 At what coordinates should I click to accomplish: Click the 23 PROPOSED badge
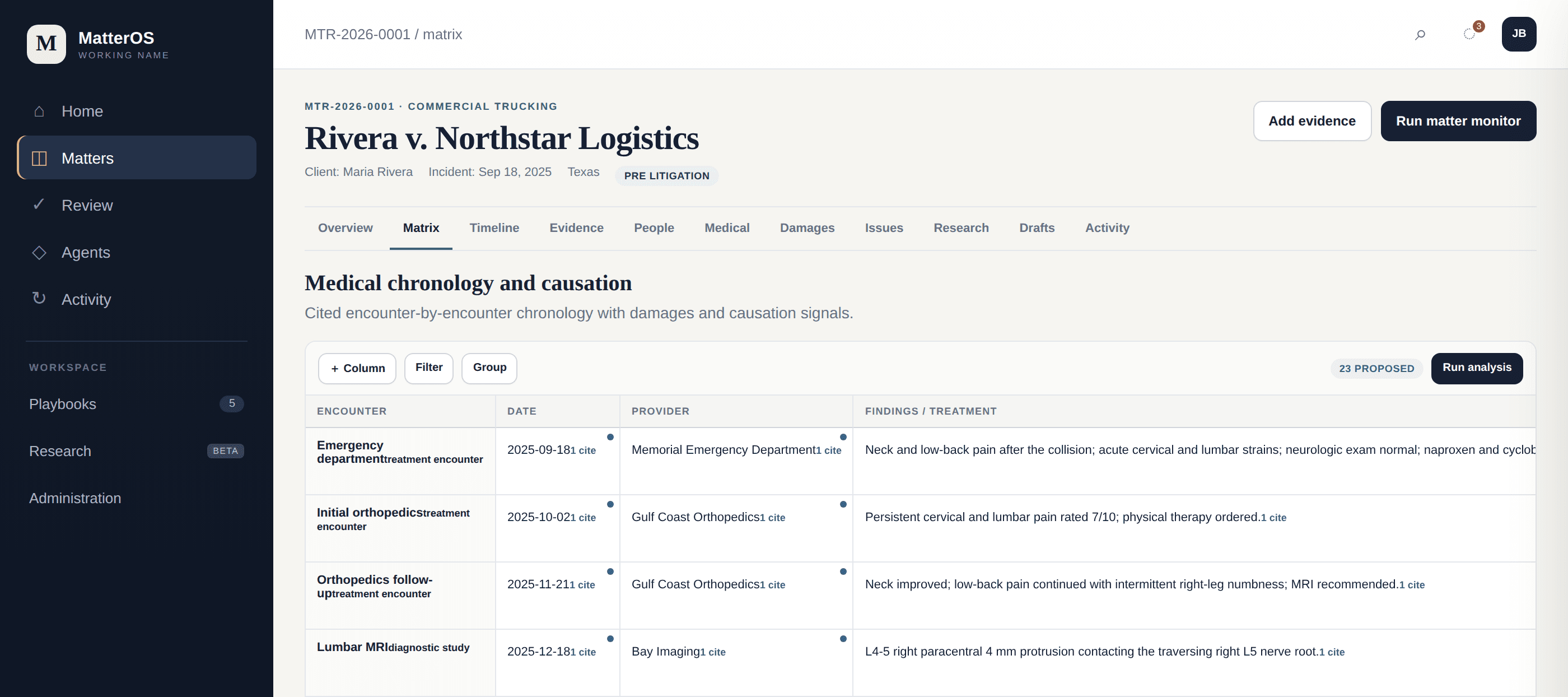pos(1376,369)
